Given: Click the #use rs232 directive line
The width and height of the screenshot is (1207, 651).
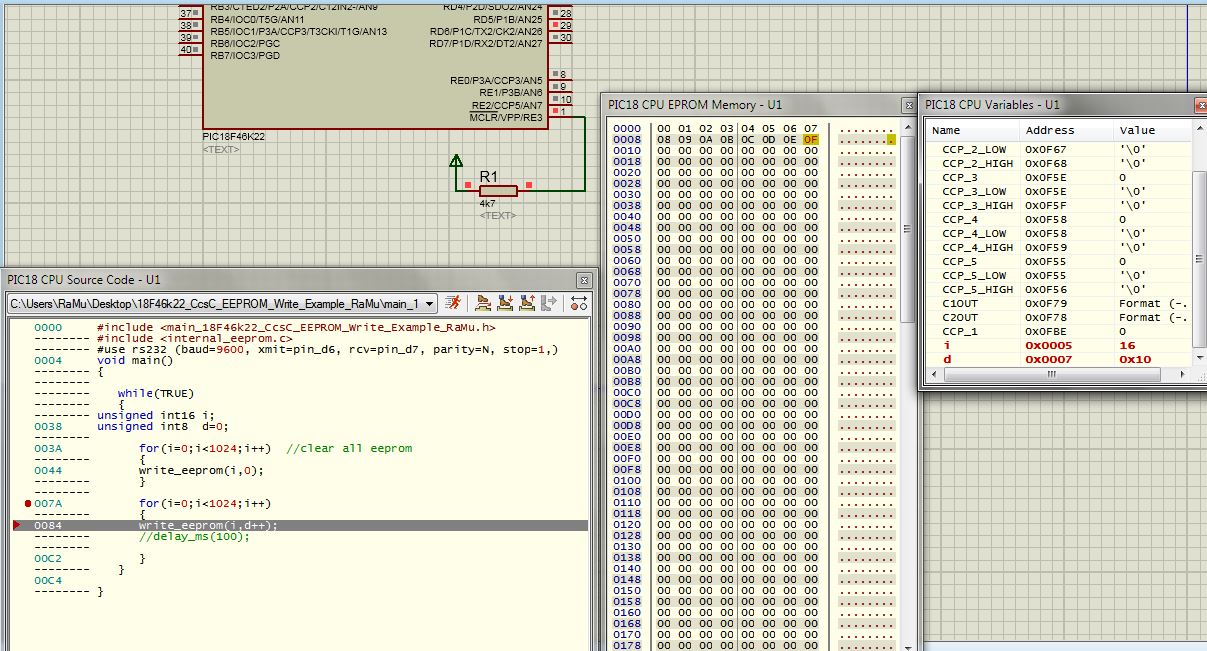Looking at the screenshot, I should (327, 349).
